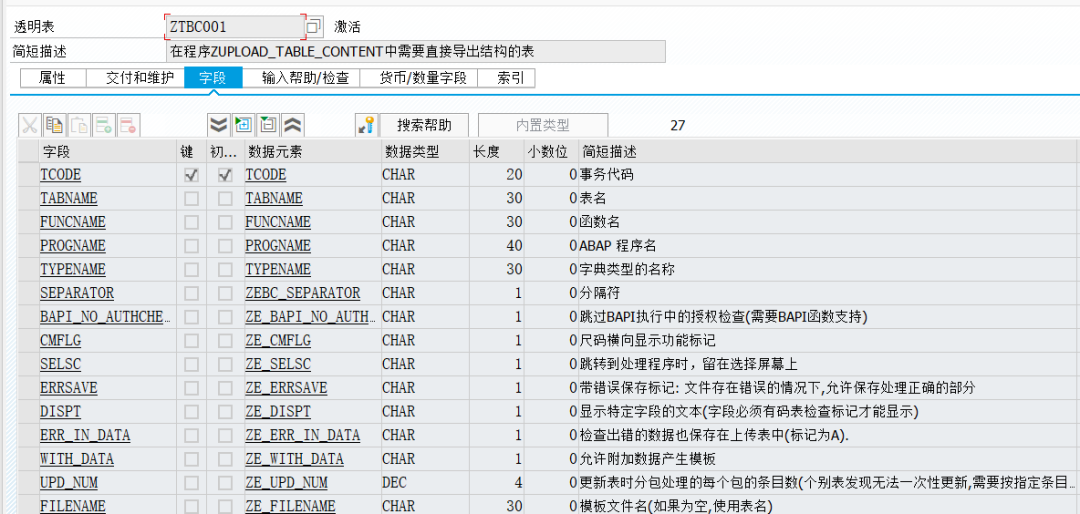The height and width of the screenshot is (514, 1080).
Task: Open the 索引 tab
Action: (x=506, y=78)
